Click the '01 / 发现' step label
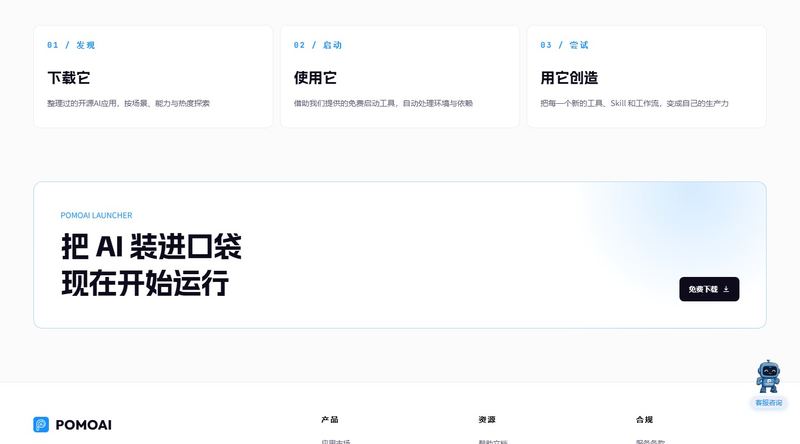800x444 pixels. (x=71, y=45)
